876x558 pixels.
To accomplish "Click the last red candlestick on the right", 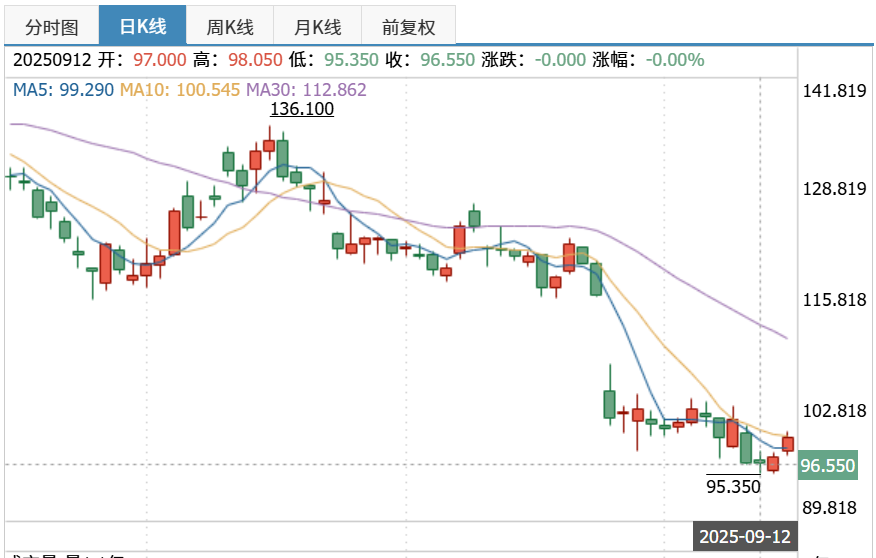I will point(788,443).
